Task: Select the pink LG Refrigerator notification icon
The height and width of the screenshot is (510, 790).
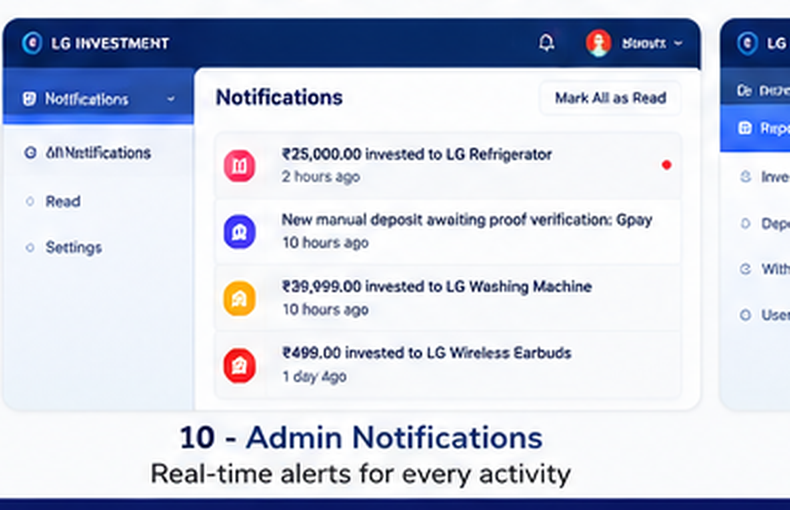Action: tap(239, 165)
